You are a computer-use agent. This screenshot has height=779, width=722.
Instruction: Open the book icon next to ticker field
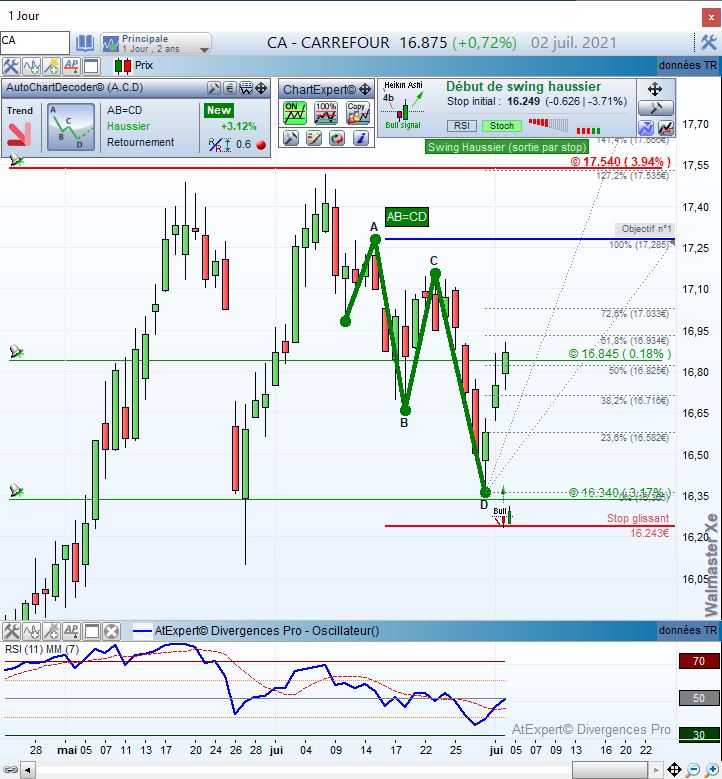pyautogui.click(x=84, y=43)
